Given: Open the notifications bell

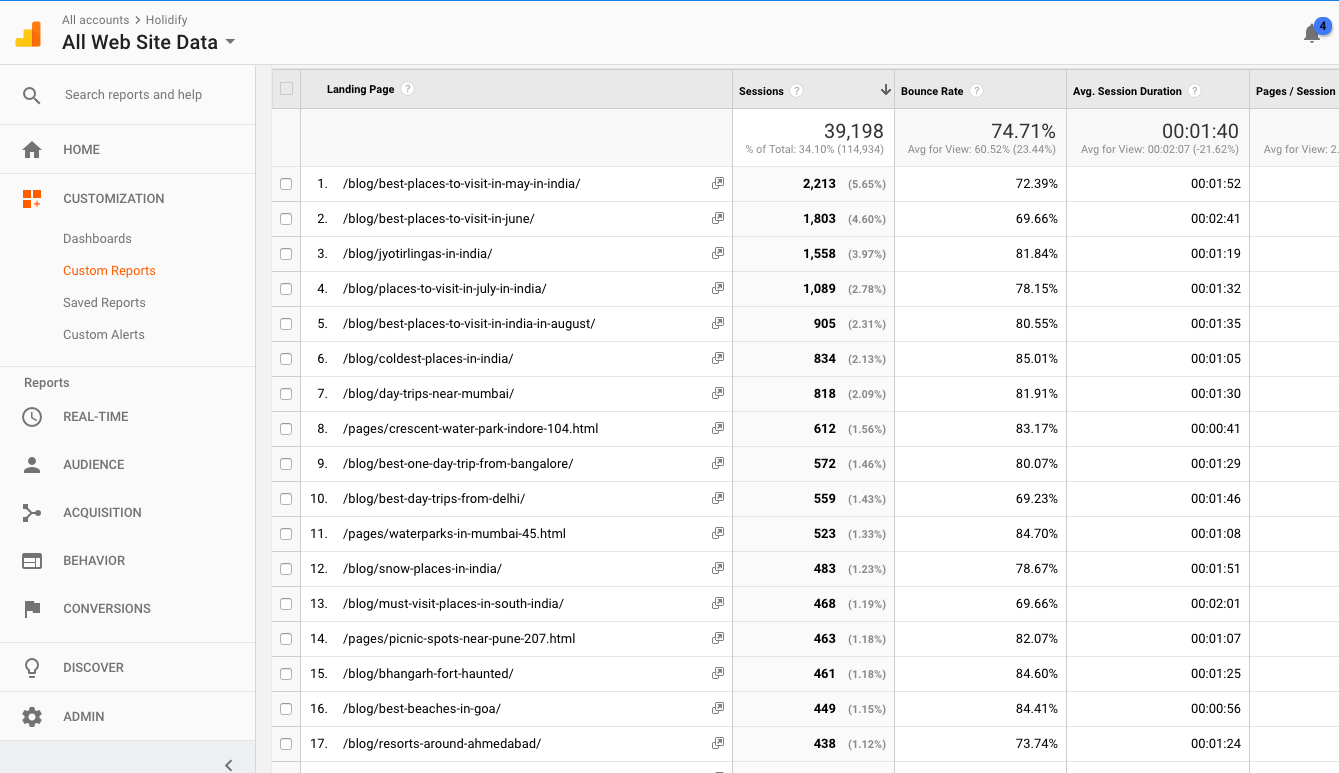Looking at the screenshot, I should (1312, 34).
